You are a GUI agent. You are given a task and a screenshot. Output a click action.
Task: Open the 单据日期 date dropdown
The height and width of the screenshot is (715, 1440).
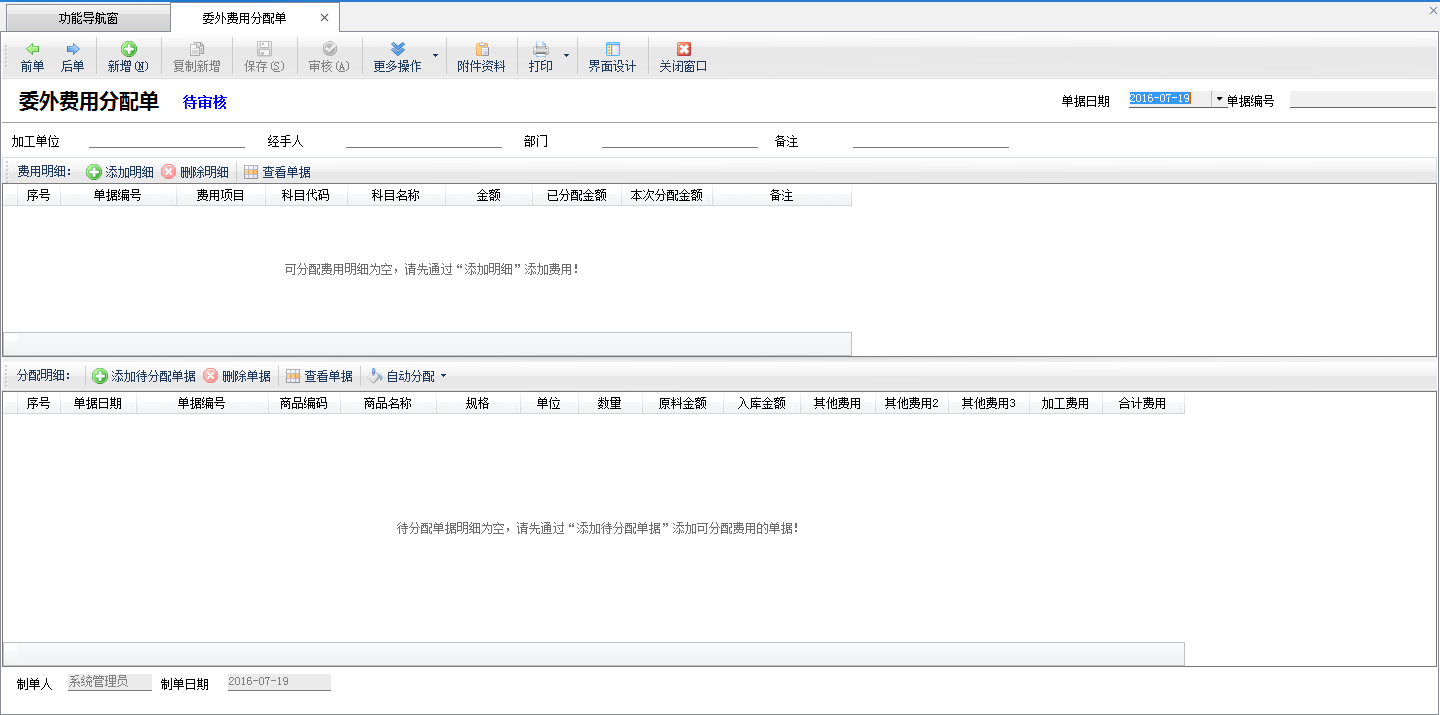point(1218,99)
